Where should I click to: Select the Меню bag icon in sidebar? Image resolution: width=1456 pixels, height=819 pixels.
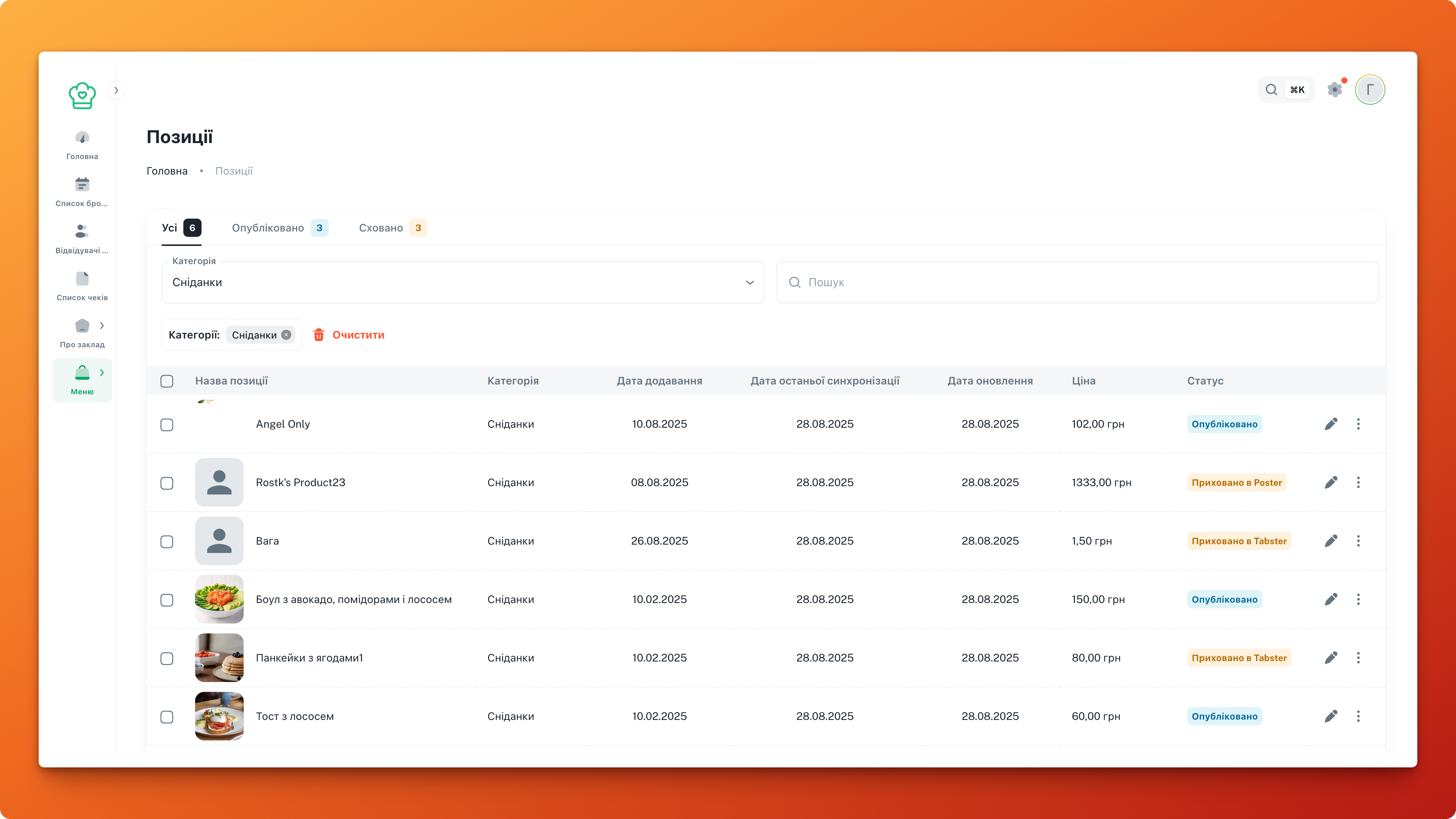[x=82, y=372]
